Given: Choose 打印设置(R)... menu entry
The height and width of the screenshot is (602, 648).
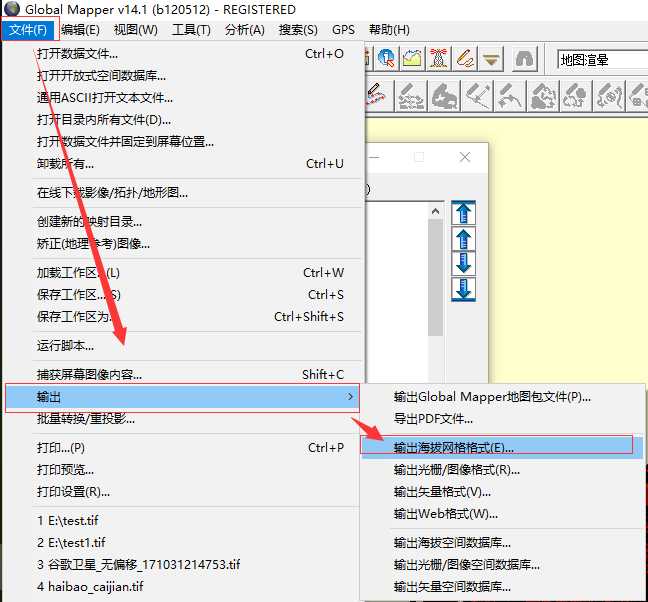Looking at the screenshot, I should pyautogui.click(x=184, y=492).
